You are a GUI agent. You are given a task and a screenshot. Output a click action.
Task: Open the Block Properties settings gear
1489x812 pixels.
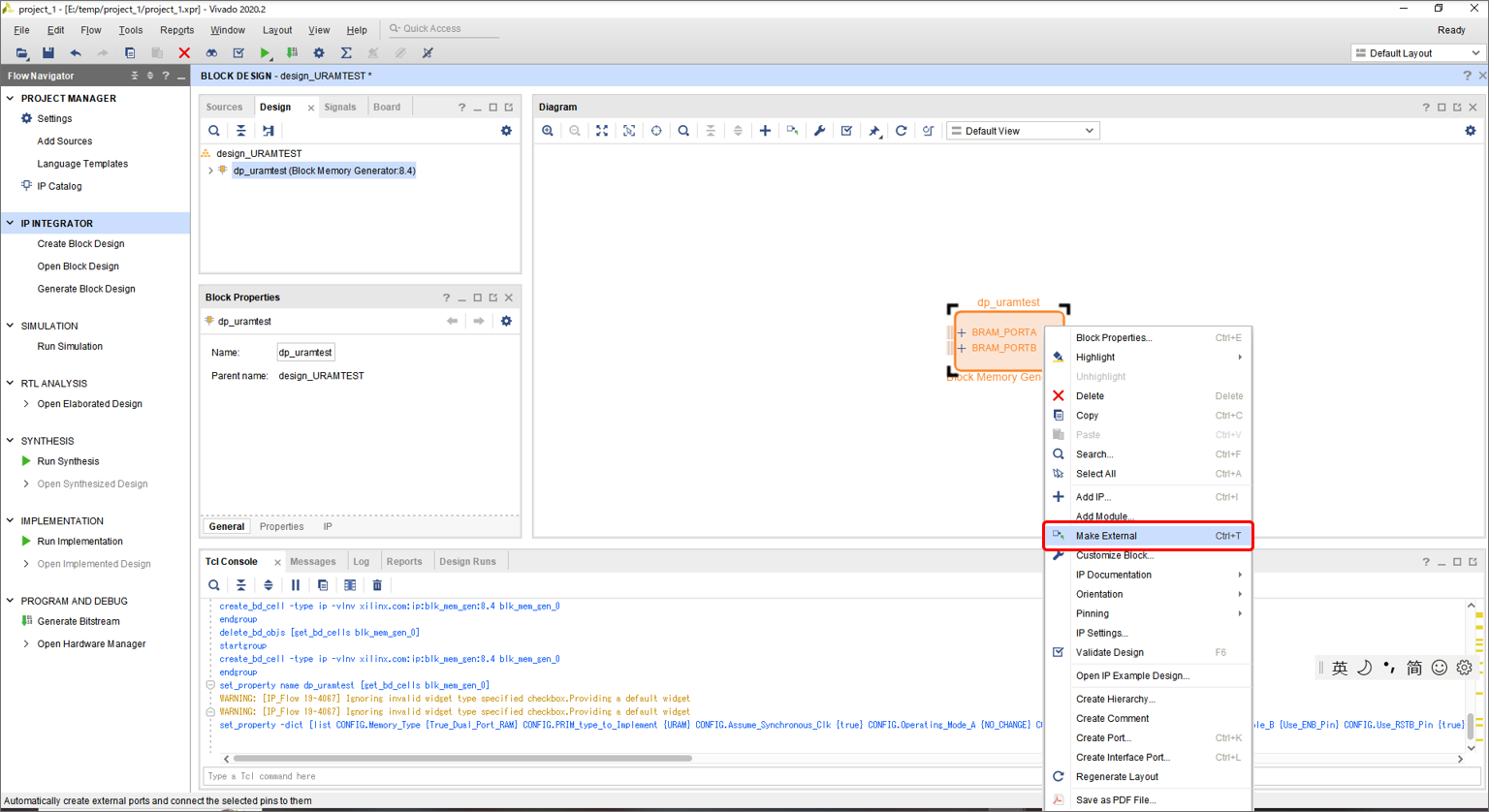506,321
